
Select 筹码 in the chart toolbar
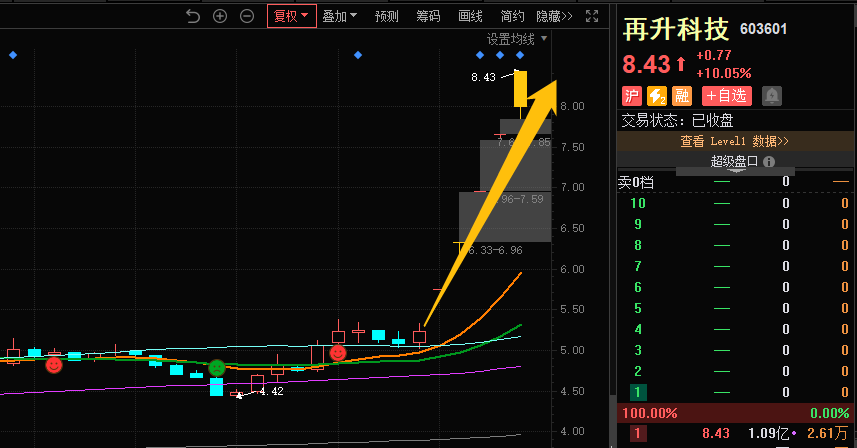pos(428,16)
